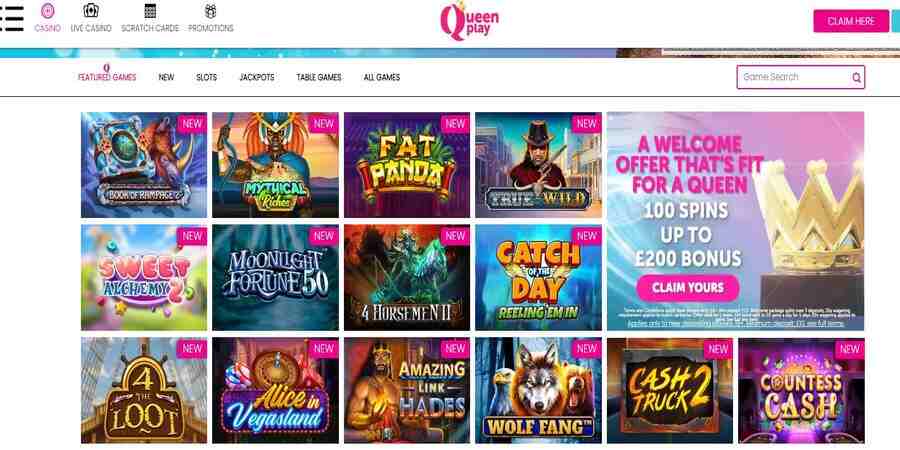900x450 pixels.
Task: Open Scratch Cards icon
Action: point(150,10)
